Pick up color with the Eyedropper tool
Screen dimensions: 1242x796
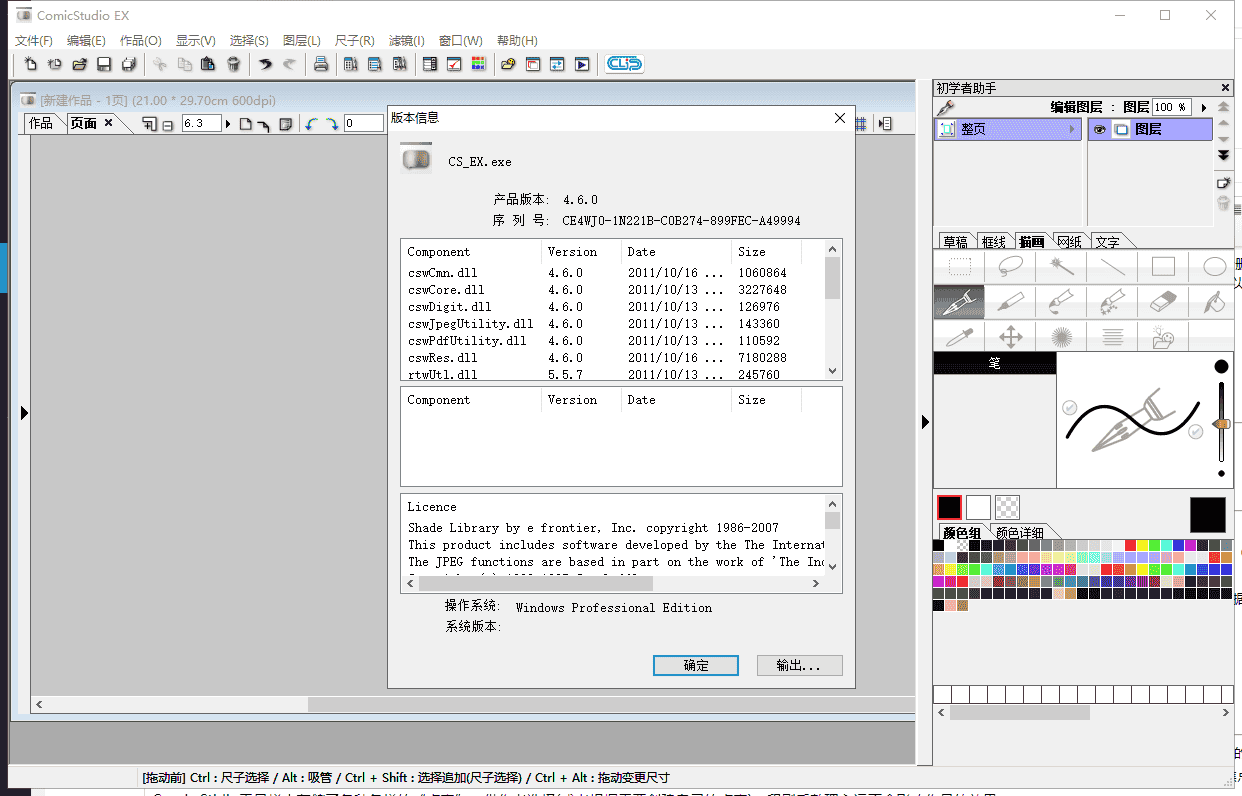point(958,337)
